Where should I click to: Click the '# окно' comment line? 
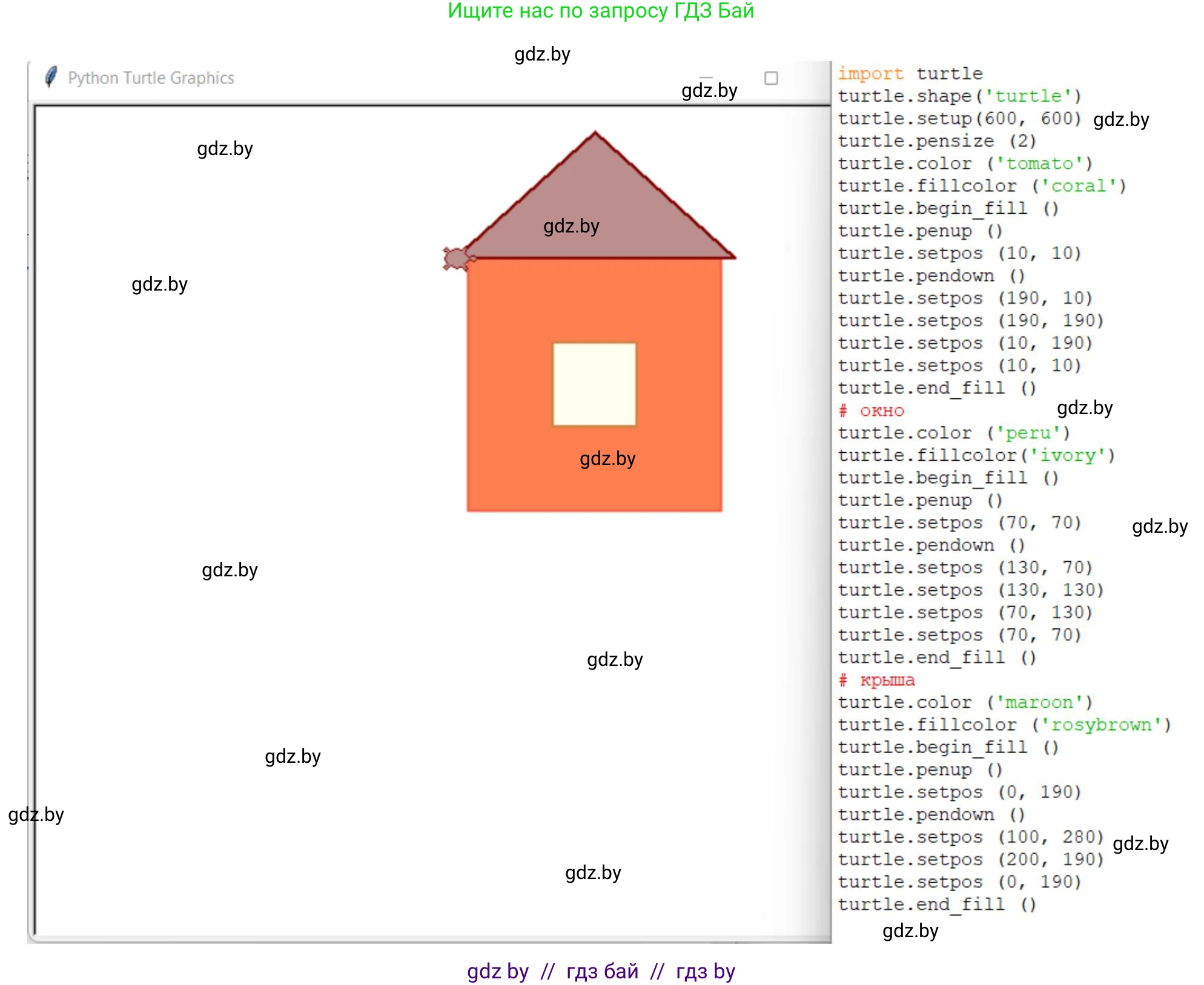[x=871, y=411]
